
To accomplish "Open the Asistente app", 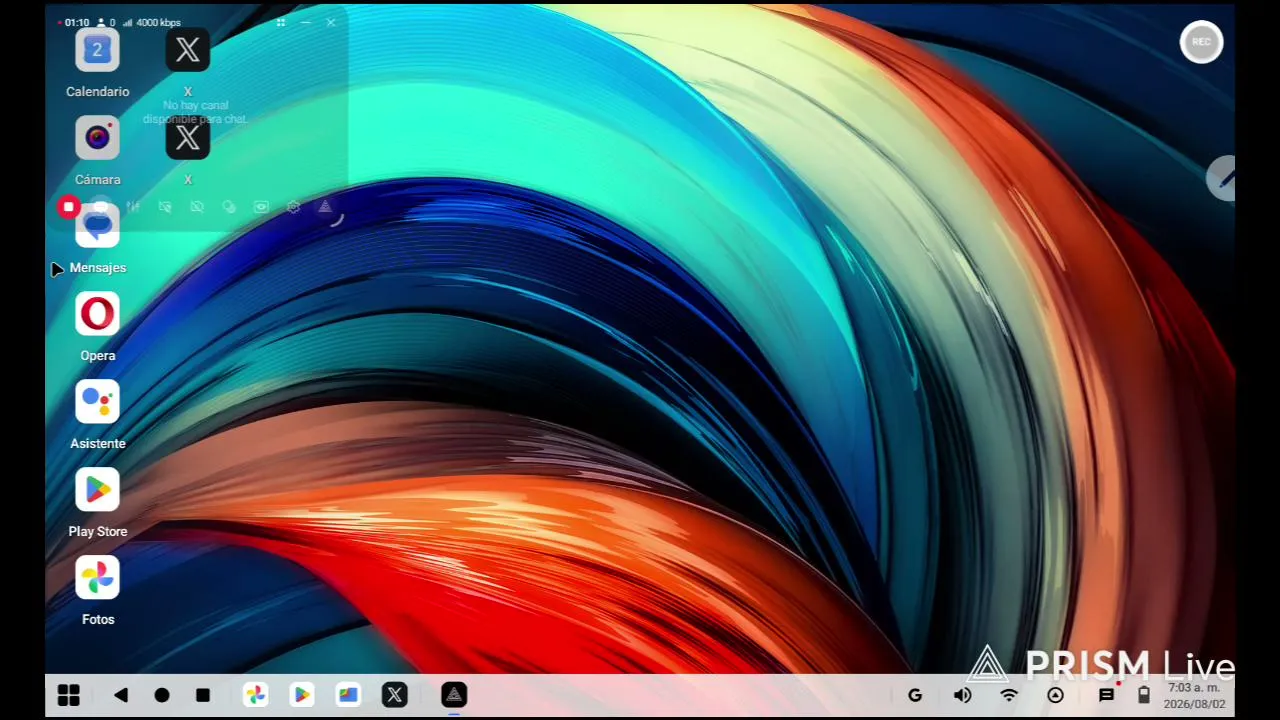I will point(97,402).
